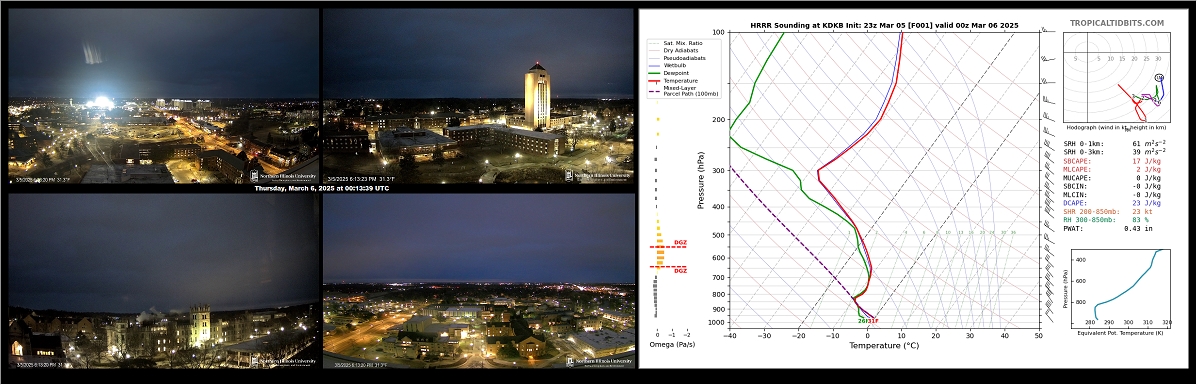
Task: Select the 'SBCAPE: 17 J/kg' row
Action: 1112,161
